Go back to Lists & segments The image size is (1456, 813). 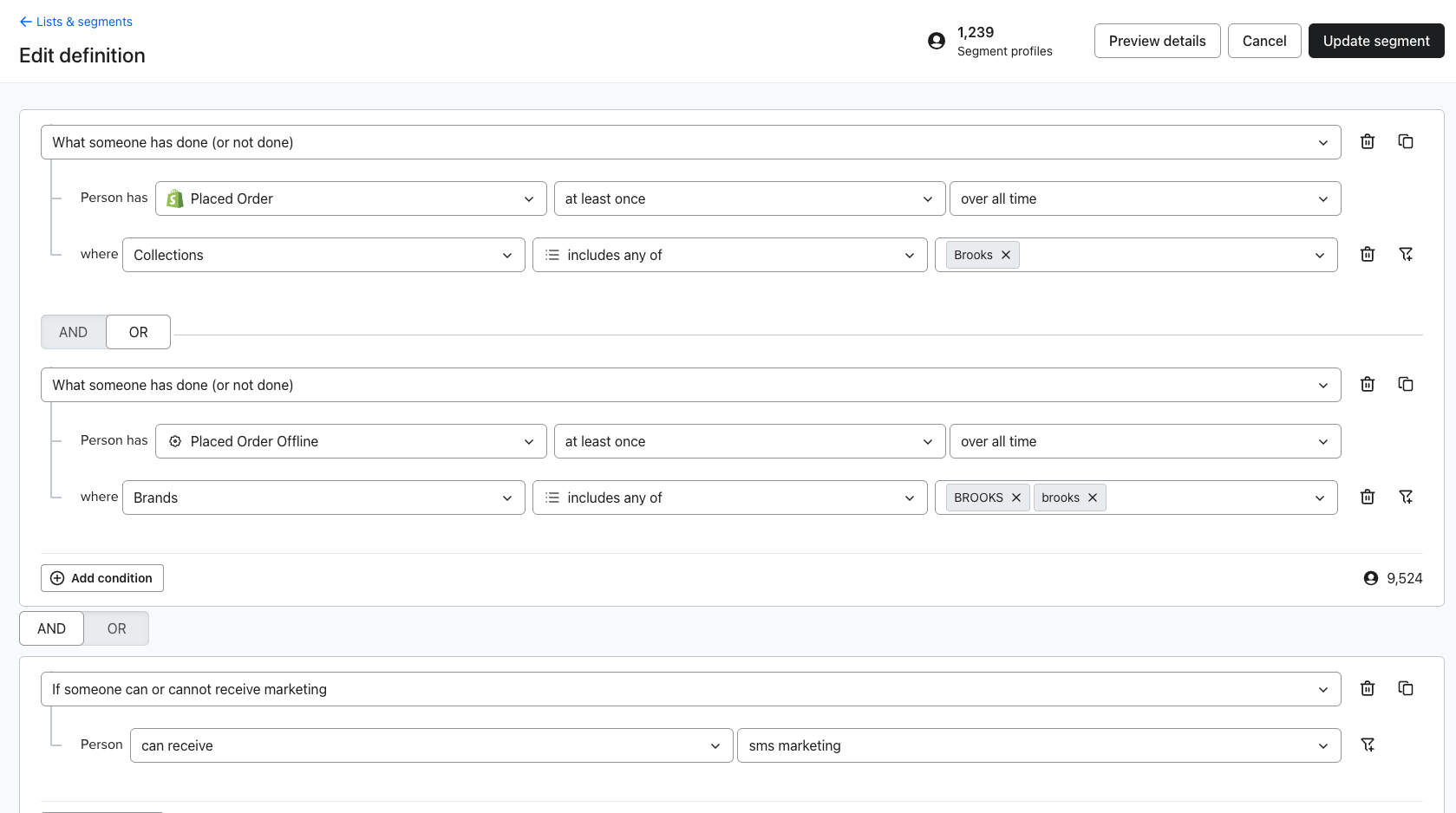coord(76,22)
